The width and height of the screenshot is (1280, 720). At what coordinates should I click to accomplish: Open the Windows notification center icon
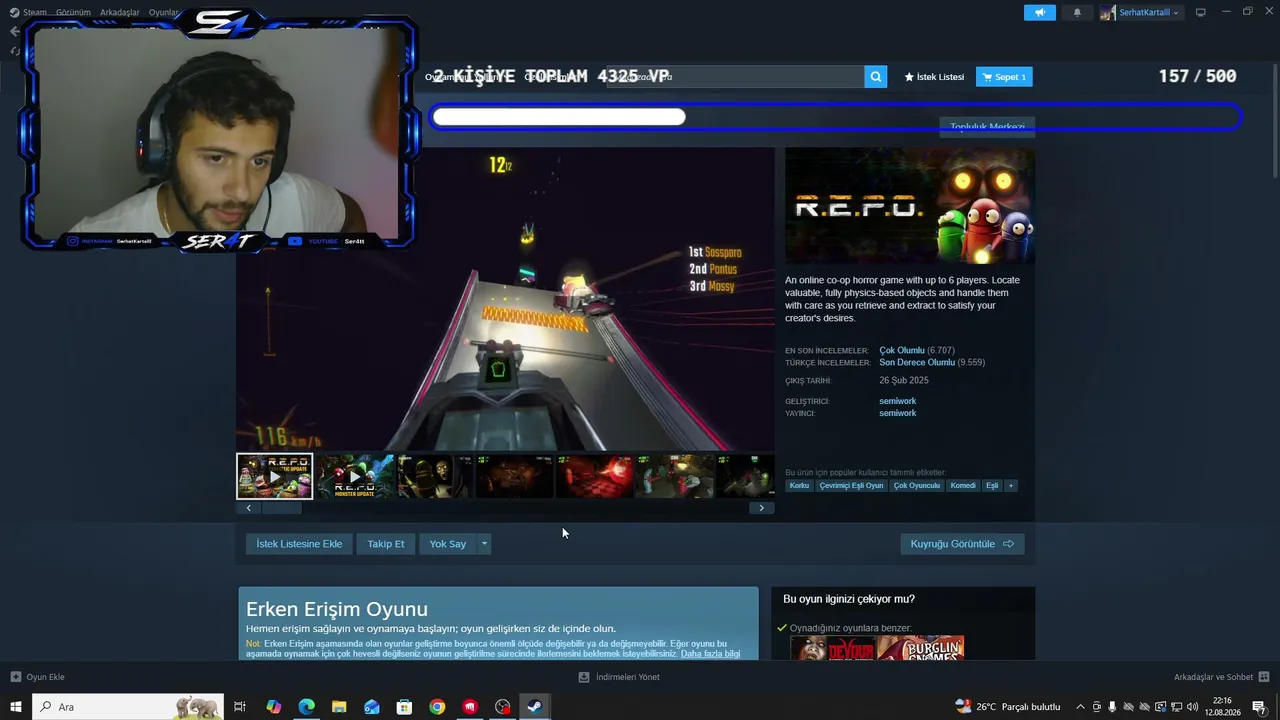(x=1259, y=707)
